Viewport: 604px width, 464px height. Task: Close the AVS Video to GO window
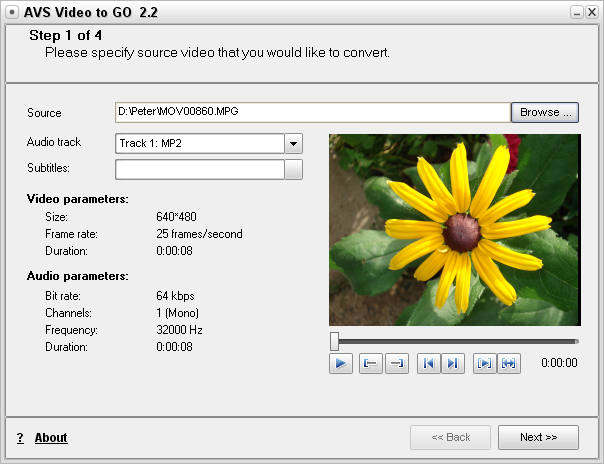tap(591, 12)
